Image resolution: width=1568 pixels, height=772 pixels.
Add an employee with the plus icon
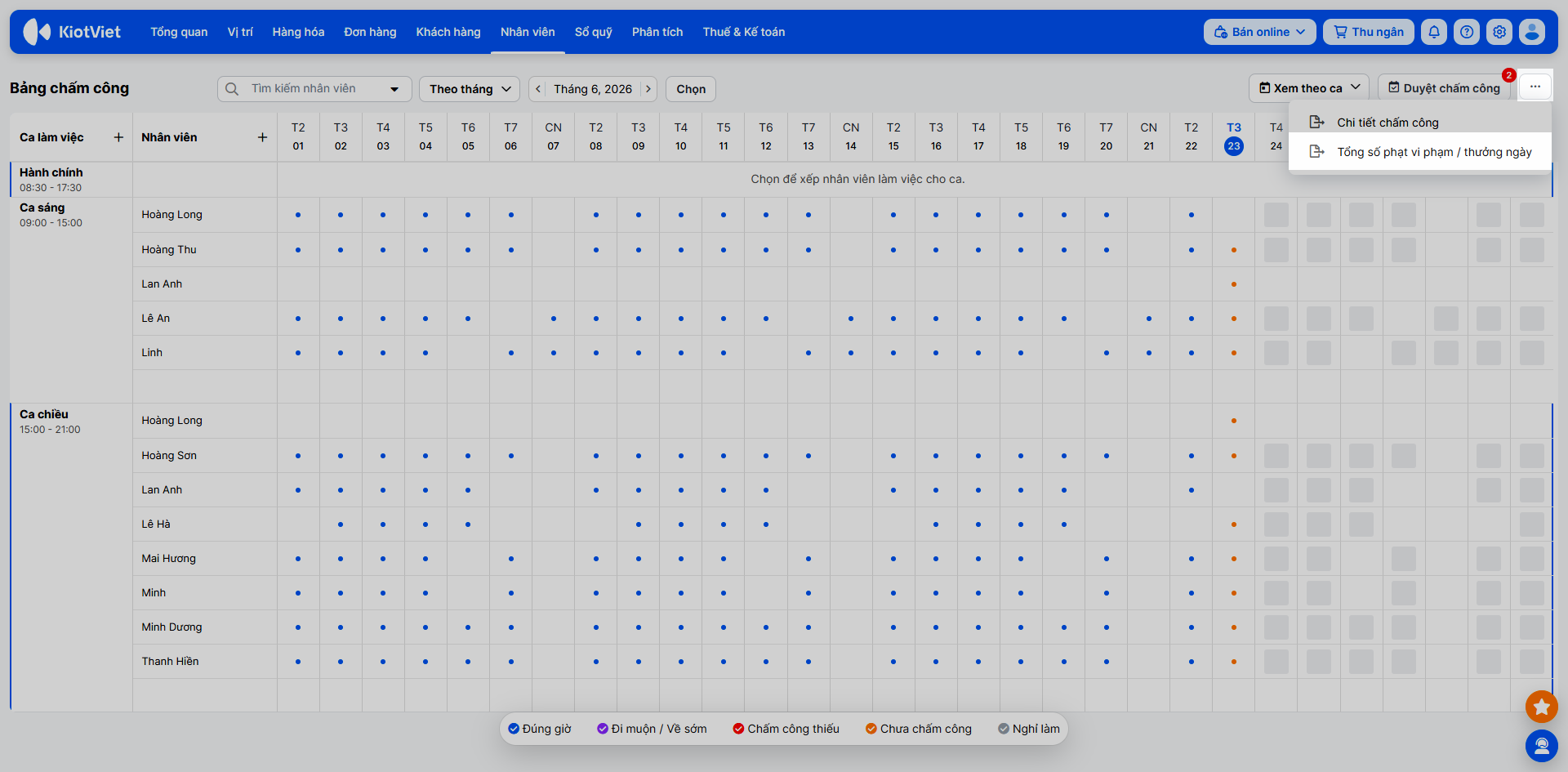click(x=262, y=137)
